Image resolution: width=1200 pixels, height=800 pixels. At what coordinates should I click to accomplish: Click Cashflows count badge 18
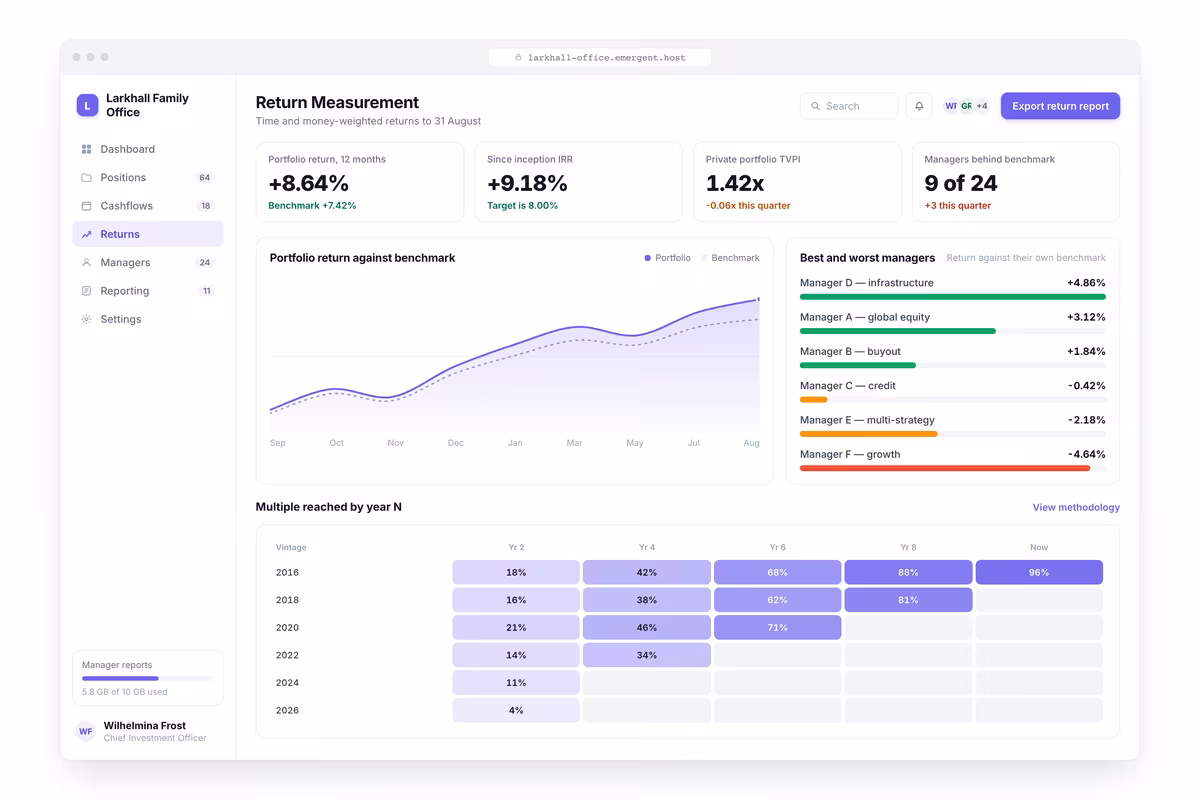(x=206, y=206)
